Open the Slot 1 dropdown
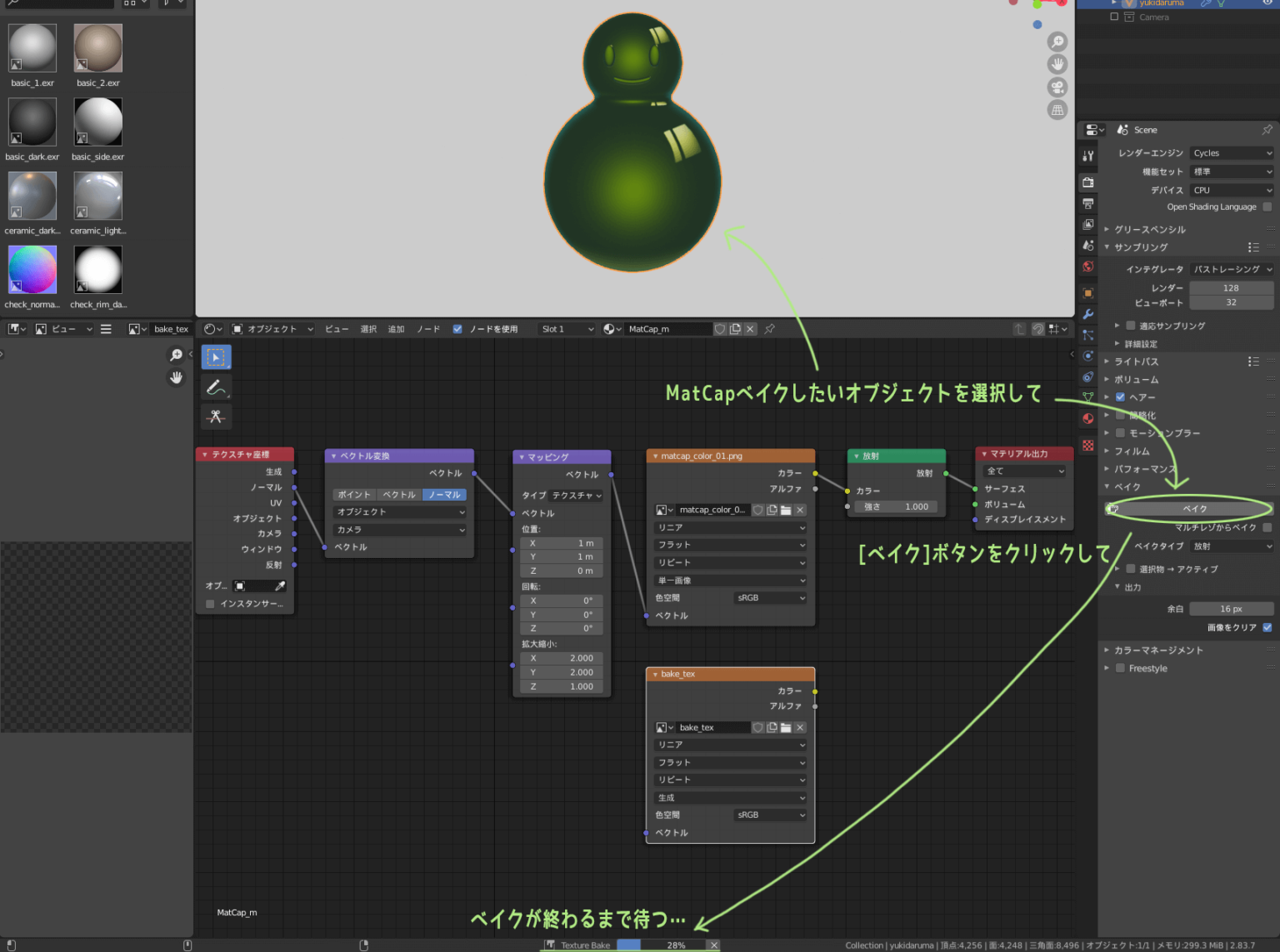The image size is (1280, 952). pos(566,328)
